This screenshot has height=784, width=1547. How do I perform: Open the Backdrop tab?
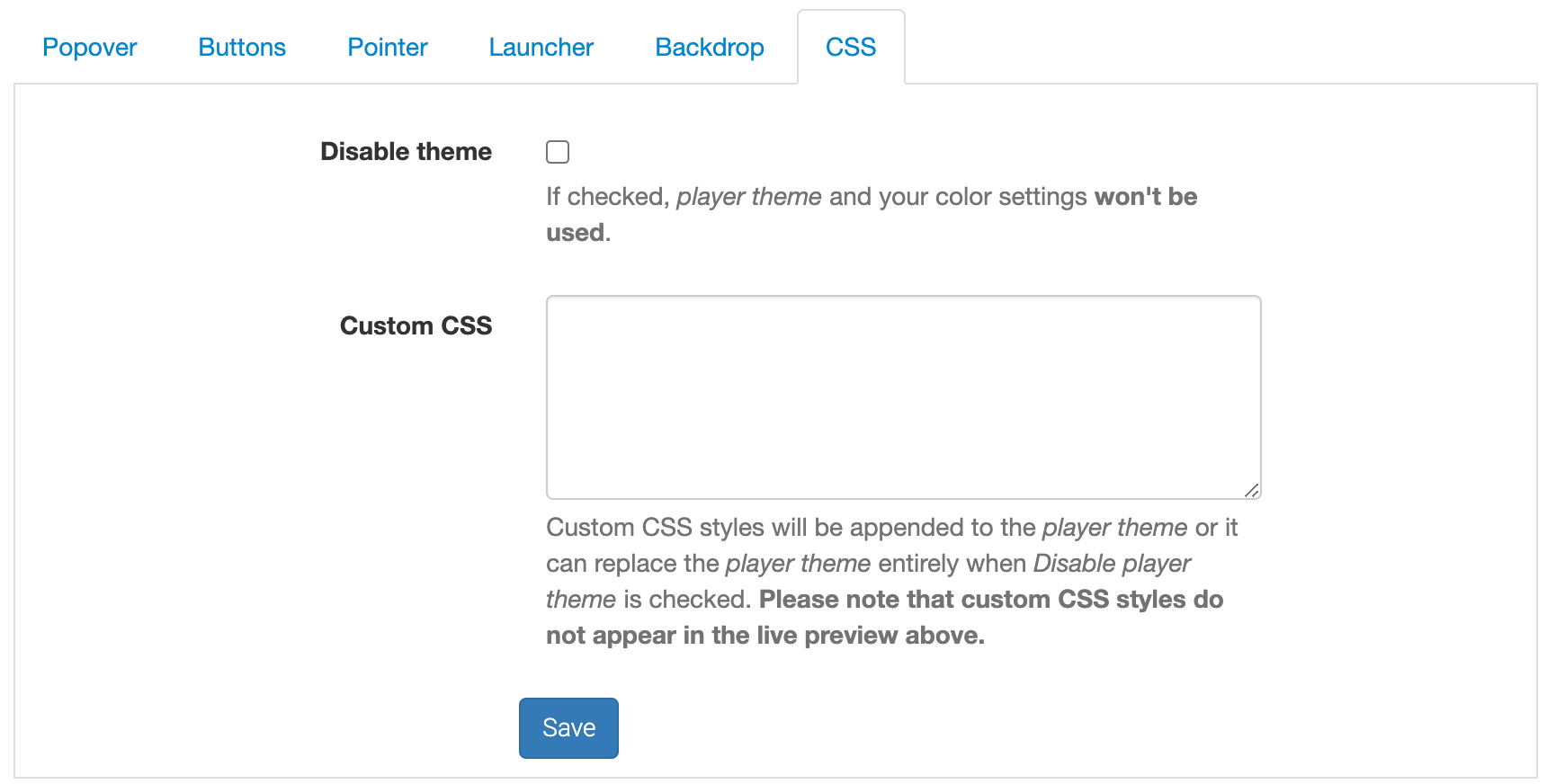710,48
